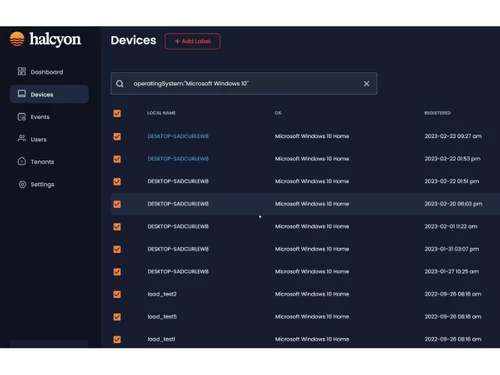Screen dimensions: 500x375
Task: Clear the search query with X
Action: pyautogui.click(x=366, y=84)
